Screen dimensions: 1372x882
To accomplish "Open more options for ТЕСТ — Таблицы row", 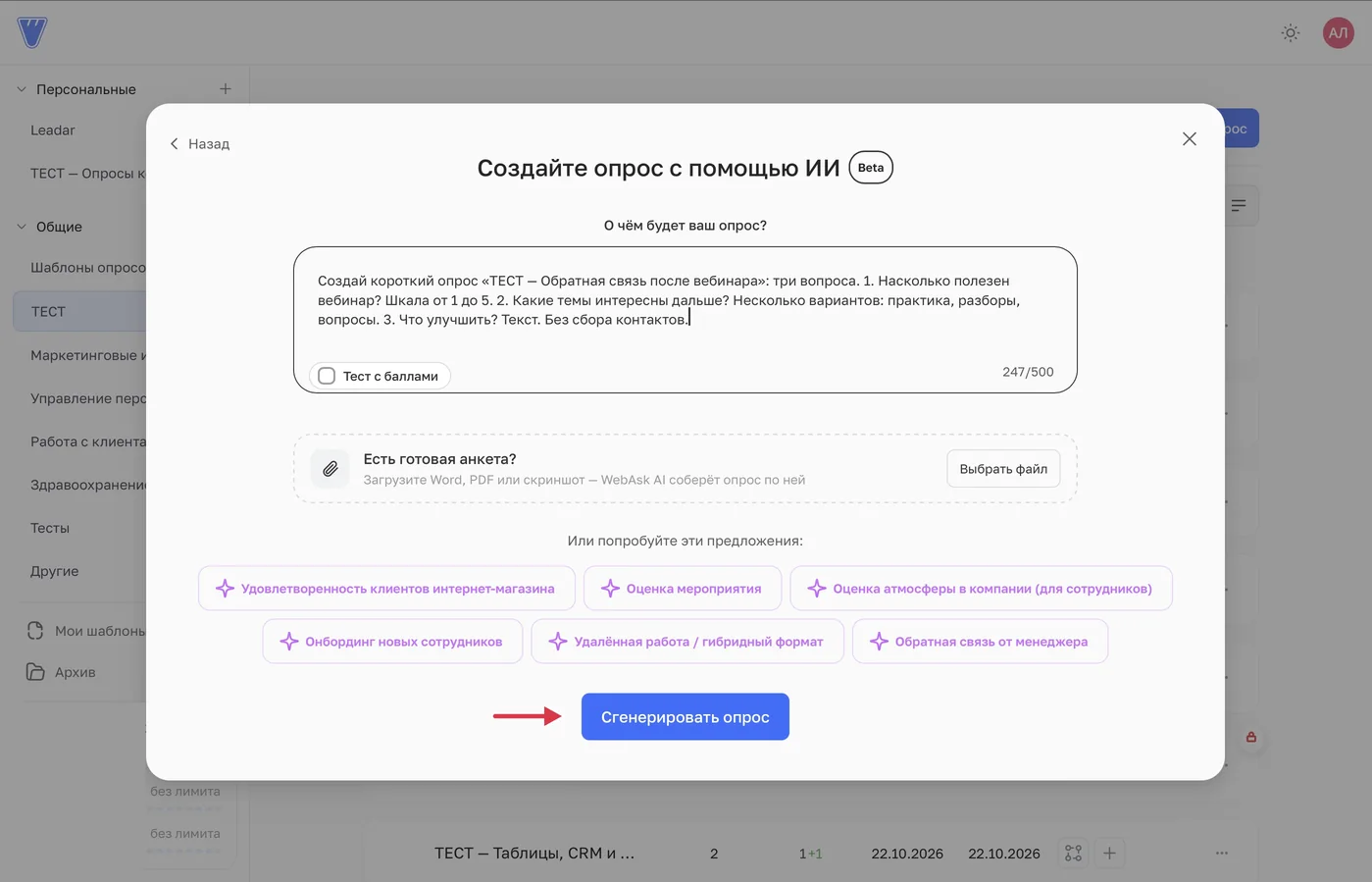I will (x=1222, y=854).
